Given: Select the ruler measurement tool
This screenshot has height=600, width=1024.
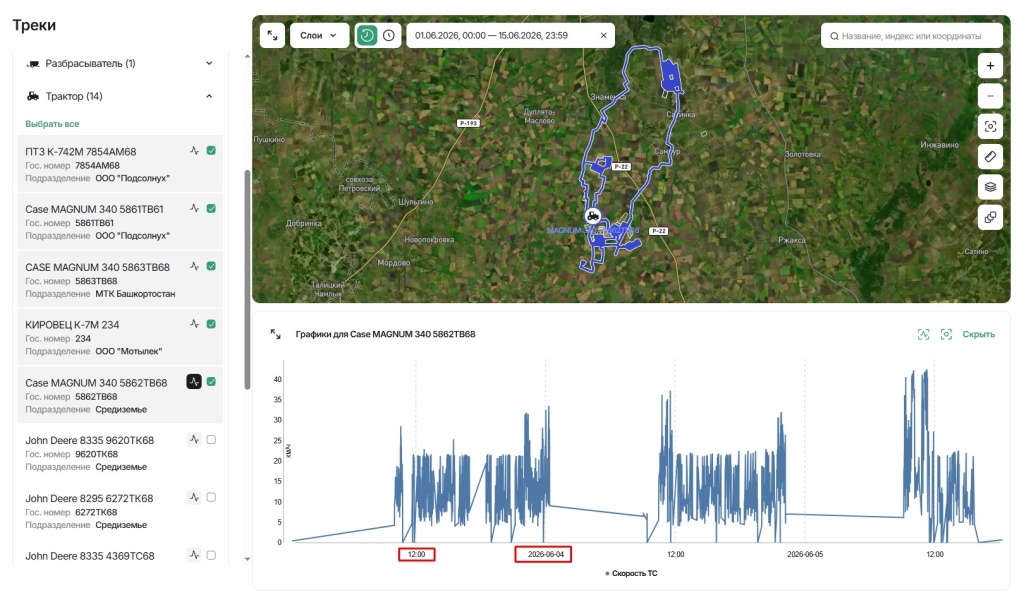Looking at the screenshot, I should 990,157.
